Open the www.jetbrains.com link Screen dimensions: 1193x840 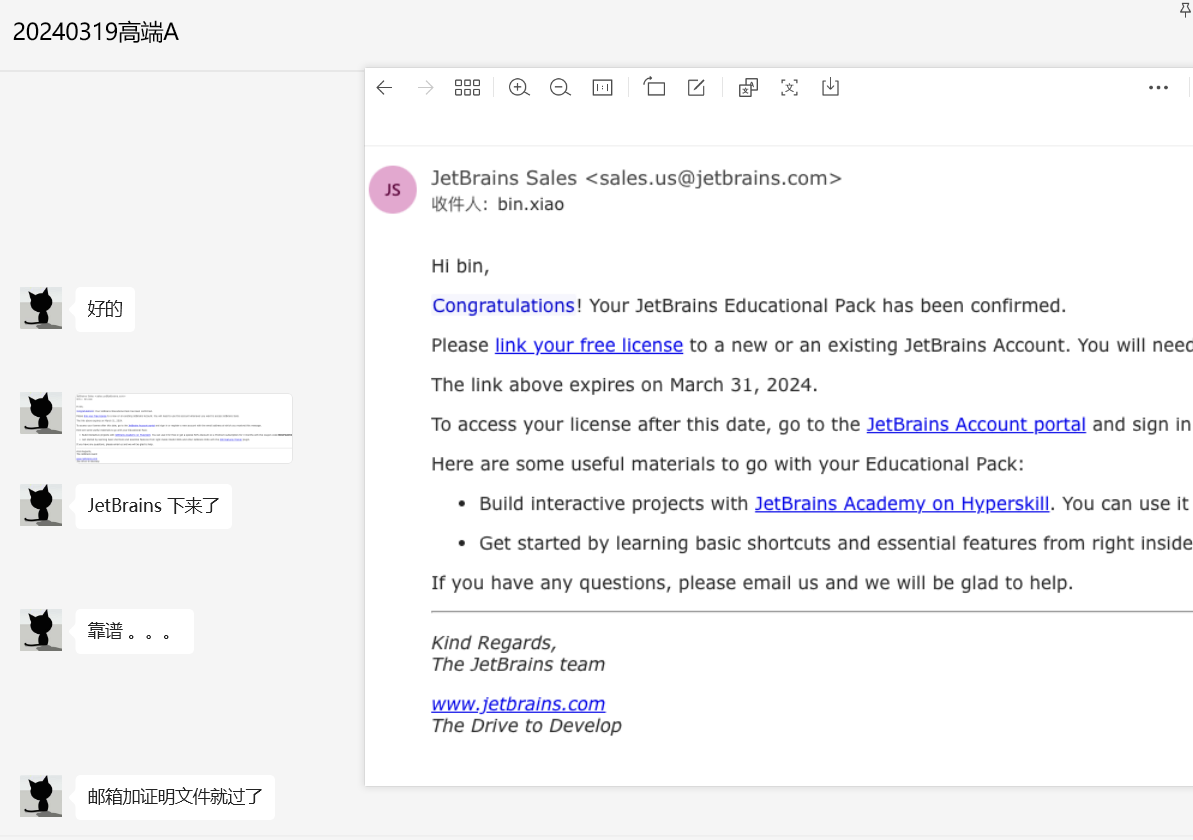tap(518, 704)
